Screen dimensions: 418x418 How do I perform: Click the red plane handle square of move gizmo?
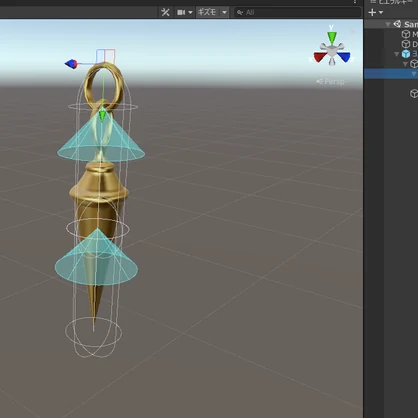click(110, 55)
